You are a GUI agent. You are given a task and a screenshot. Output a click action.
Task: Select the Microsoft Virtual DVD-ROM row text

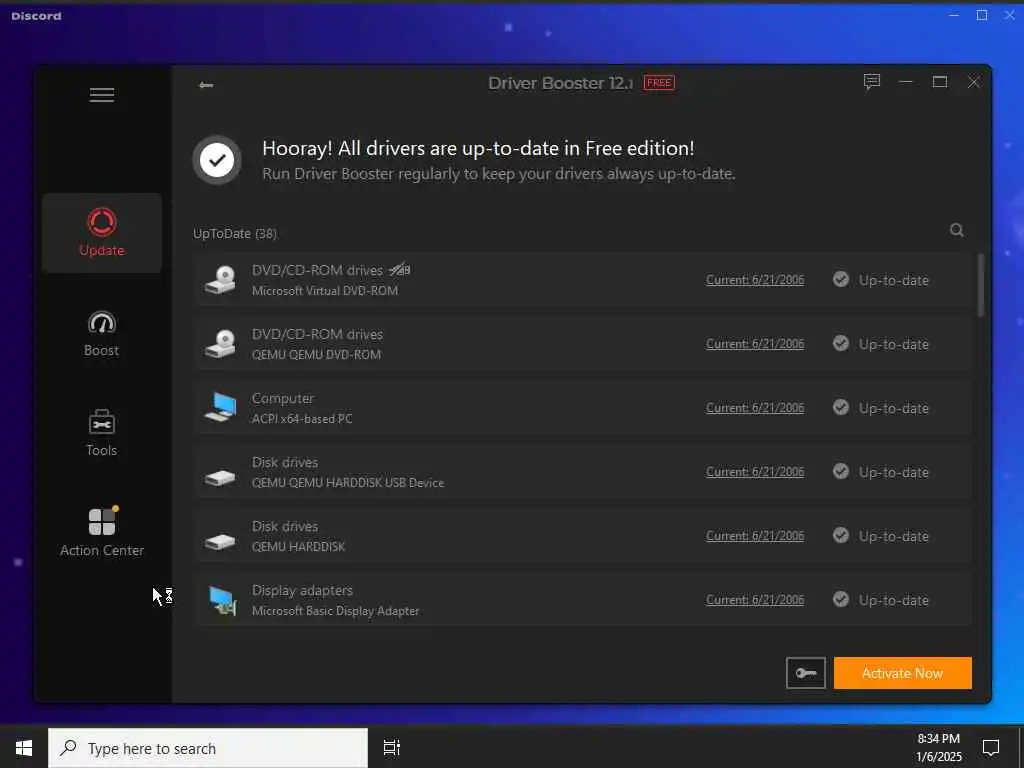[325, 291]
